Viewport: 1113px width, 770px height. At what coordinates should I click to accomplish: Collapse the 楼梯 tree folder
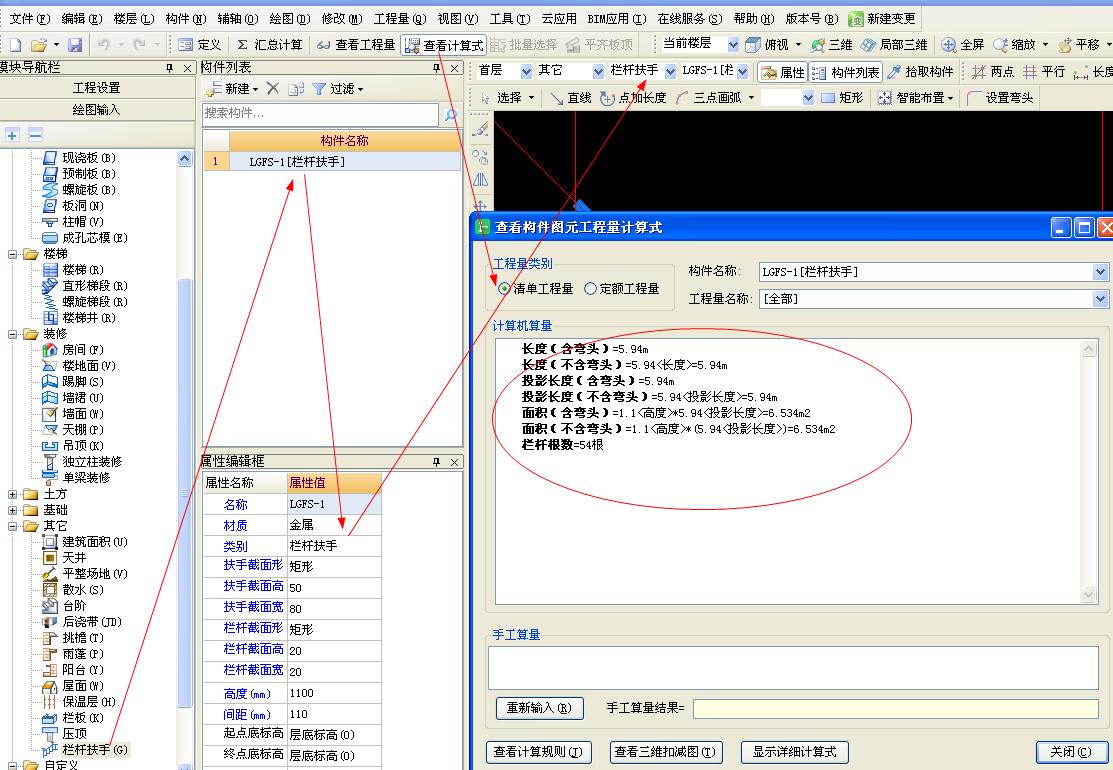12,254
